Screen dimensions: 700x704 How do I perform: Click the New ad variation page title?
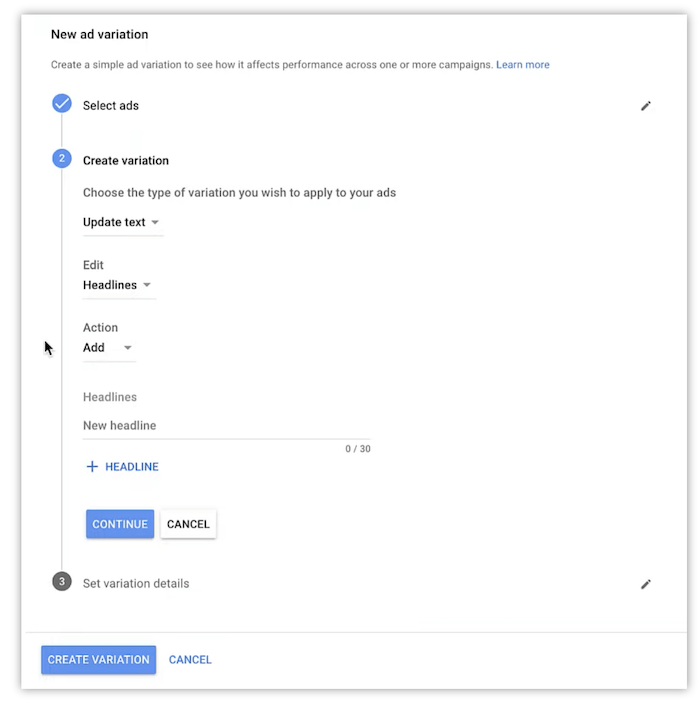pyautogui.click(x=99, y=34)
